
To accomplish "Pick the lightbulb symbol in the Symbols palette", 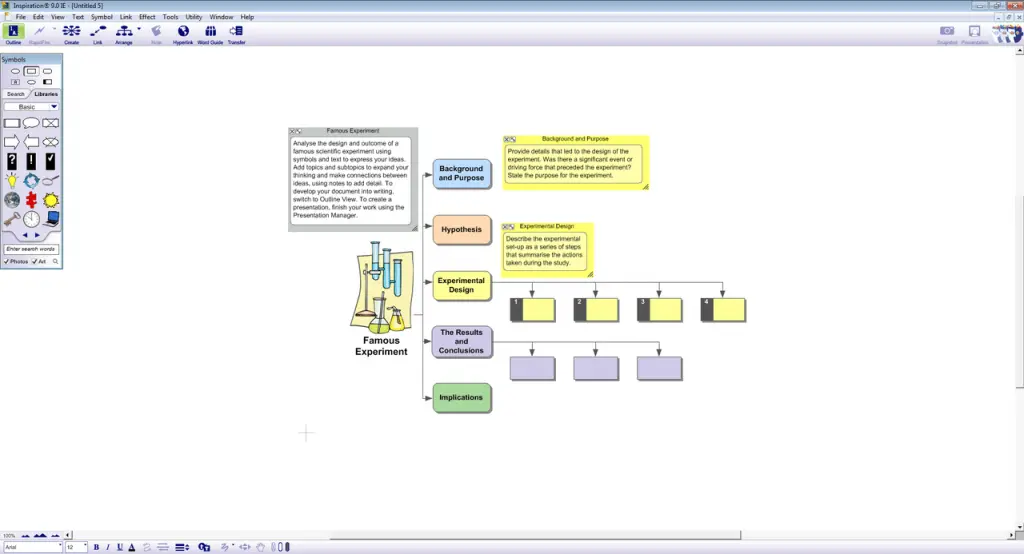I will (12, 181).
